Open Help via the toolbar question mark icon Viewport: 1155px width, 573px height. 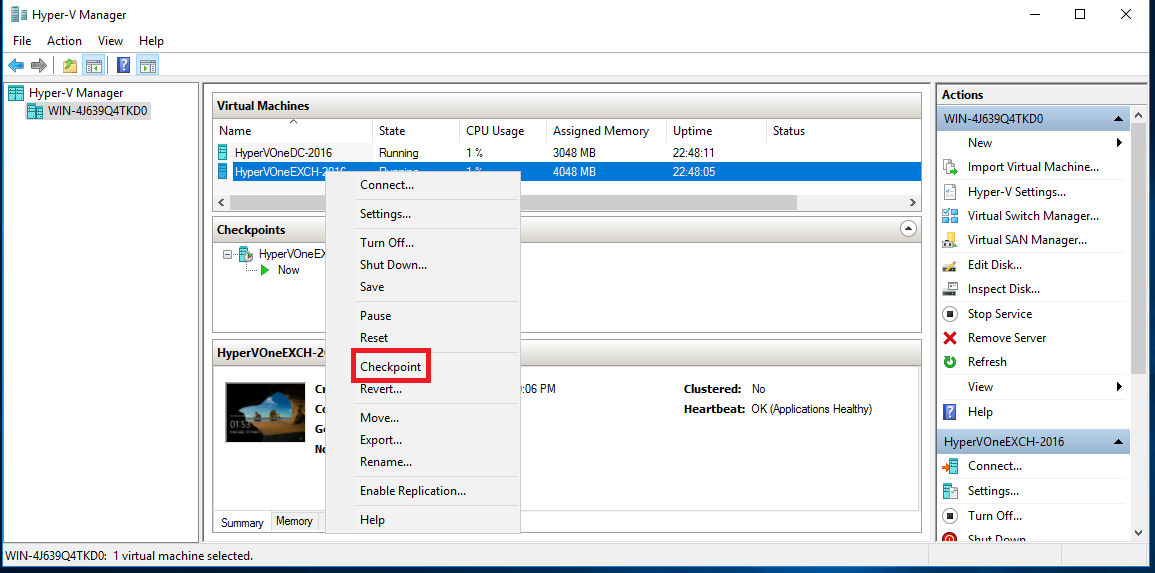(124, 66)
